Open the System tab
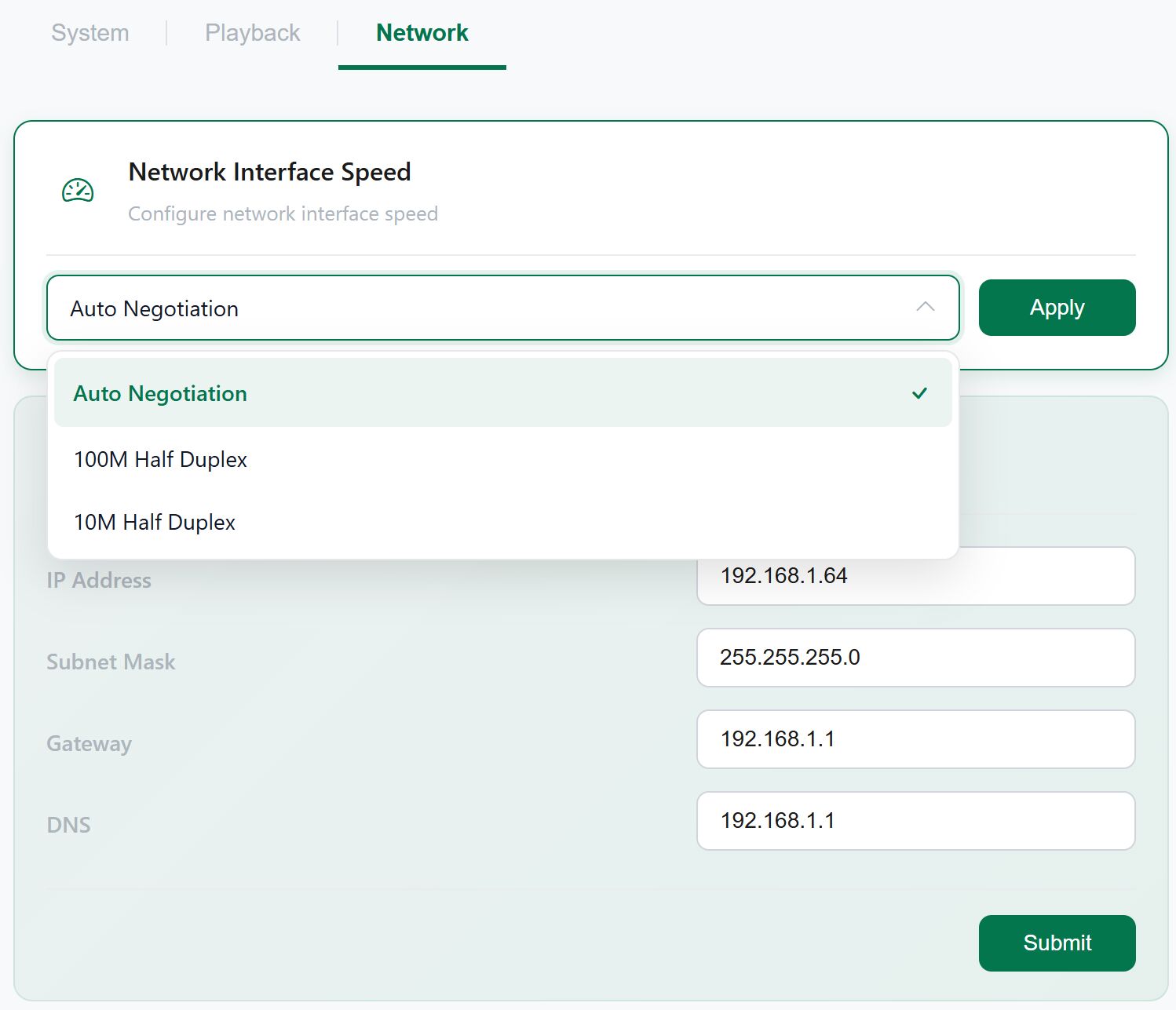This screenshot has height=1010, width=1176. click(90, 33)
